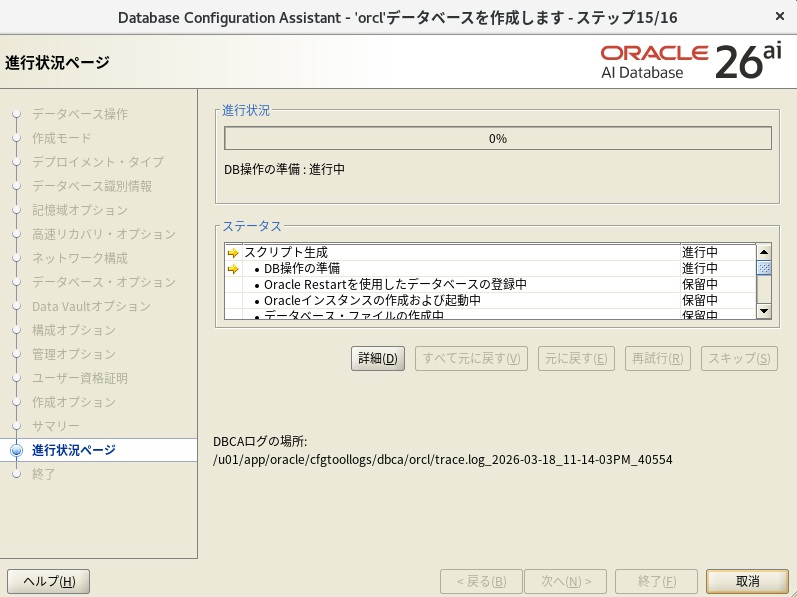This screenshot has width=797, height=597.
Task: Click すべて元に戻す(V) button
Action: 471,359
